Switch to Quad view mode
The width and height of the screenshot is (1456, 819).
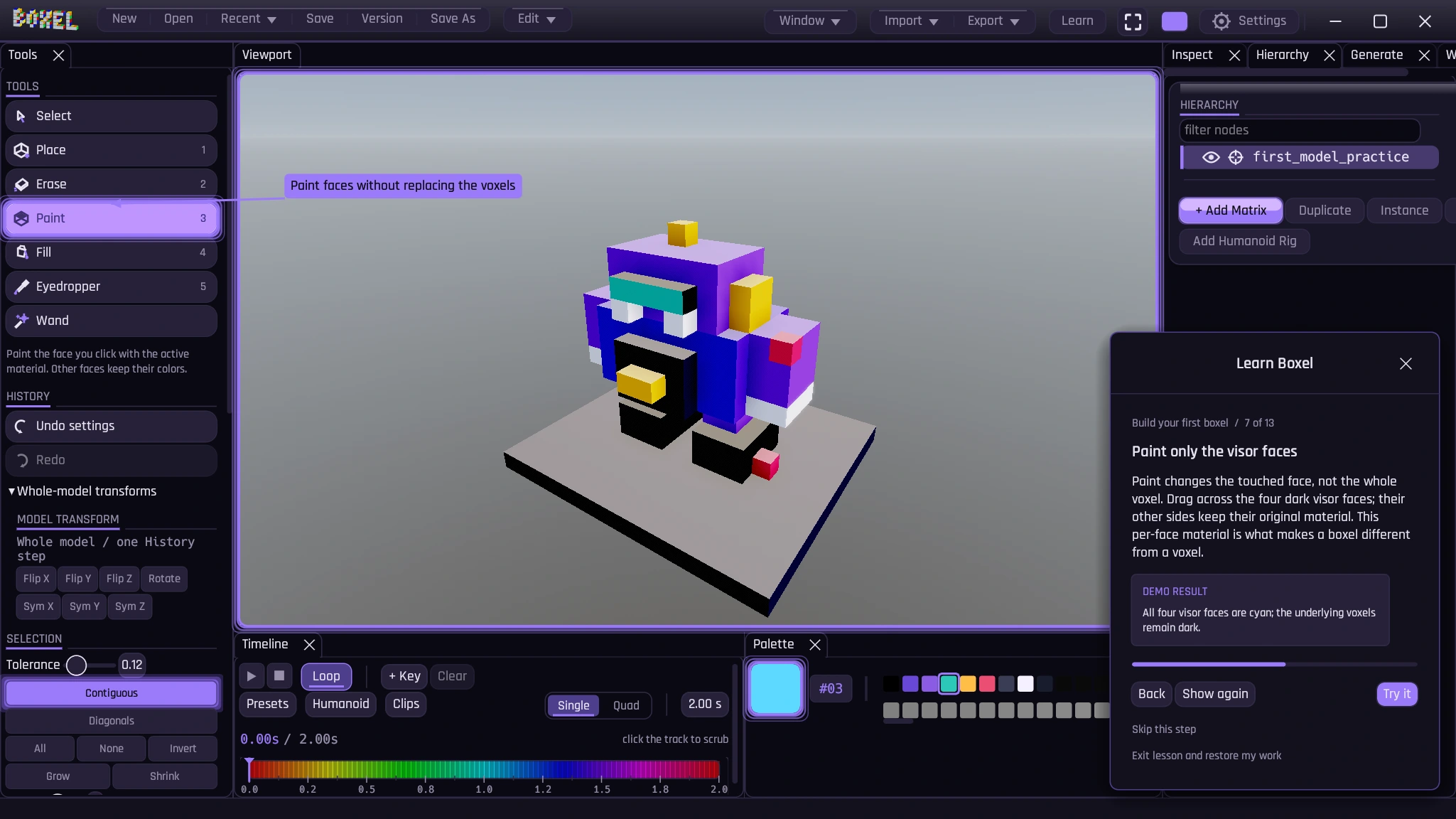click(x=626, y=705)
